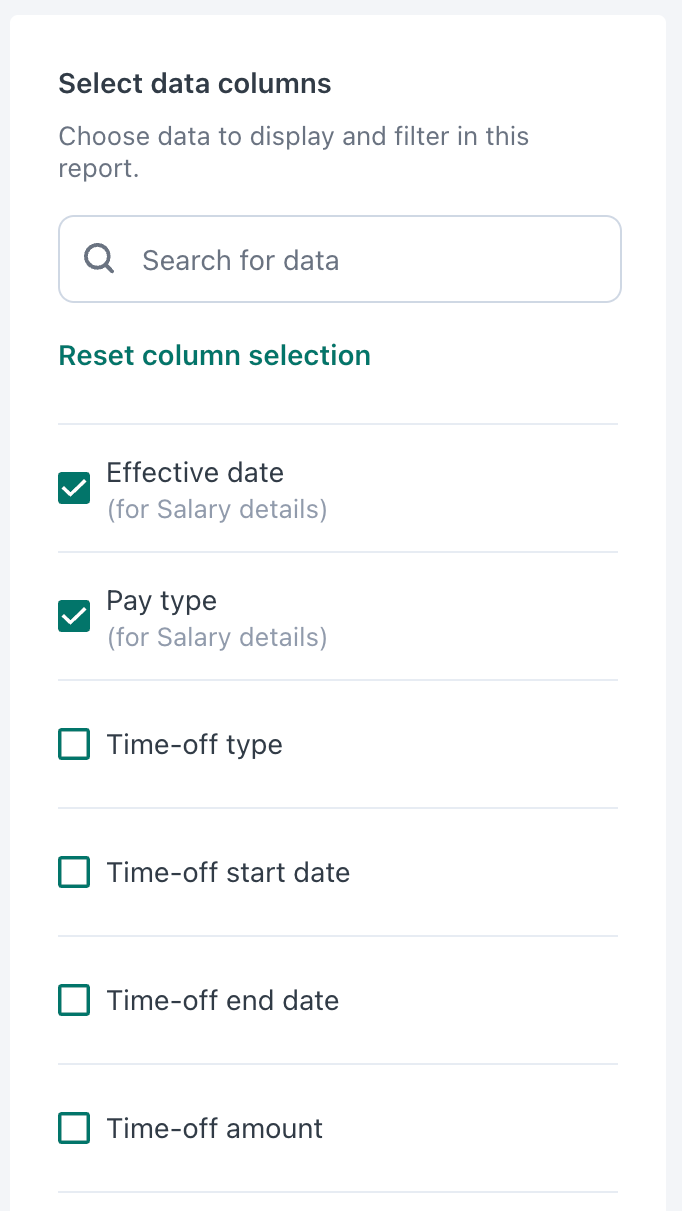Image resolution: width=682 pixels, height=1211 pixels.
Task: Click the Salary details note under Effective date
Action: pyautogui.click(x=217, y=510)
